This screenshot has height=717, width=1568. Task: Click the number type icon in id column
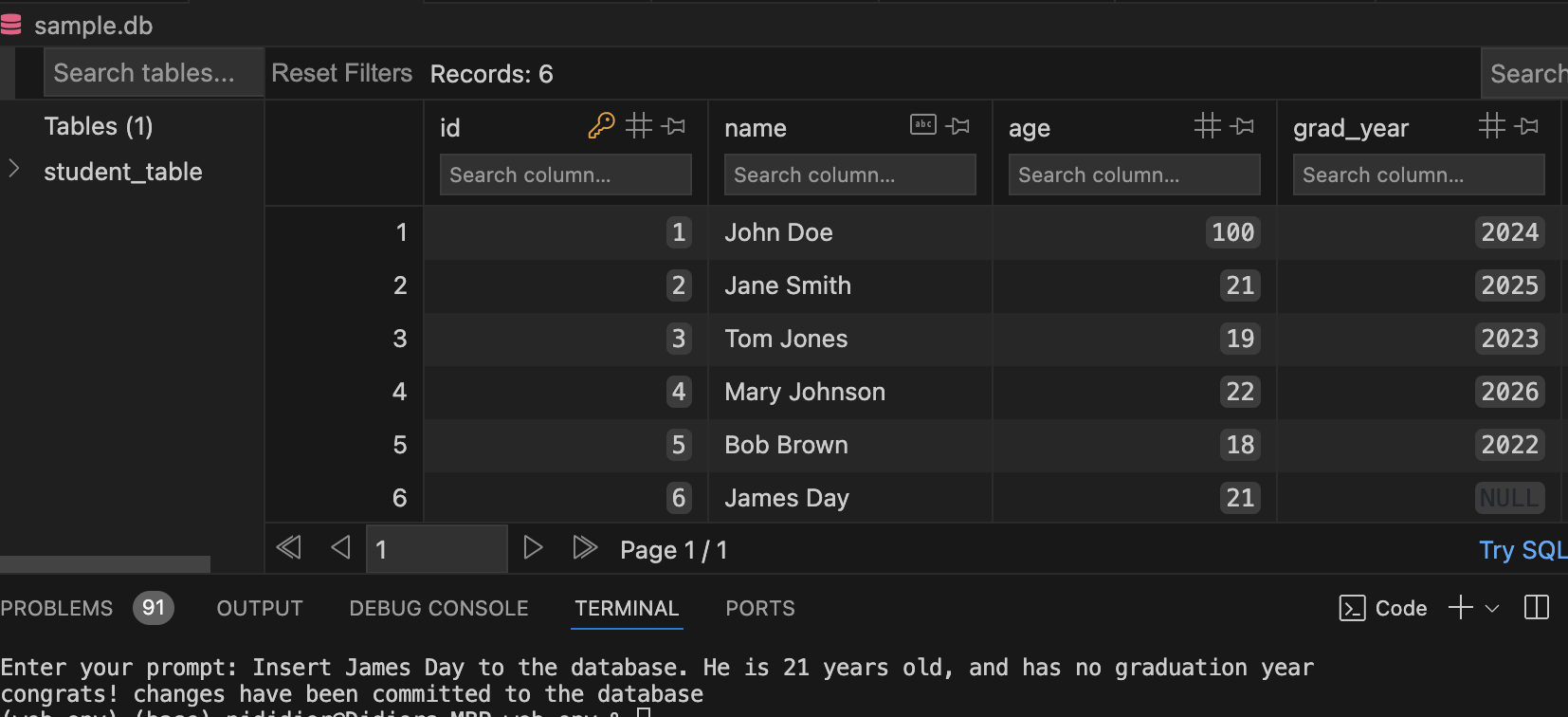(638, 125)
